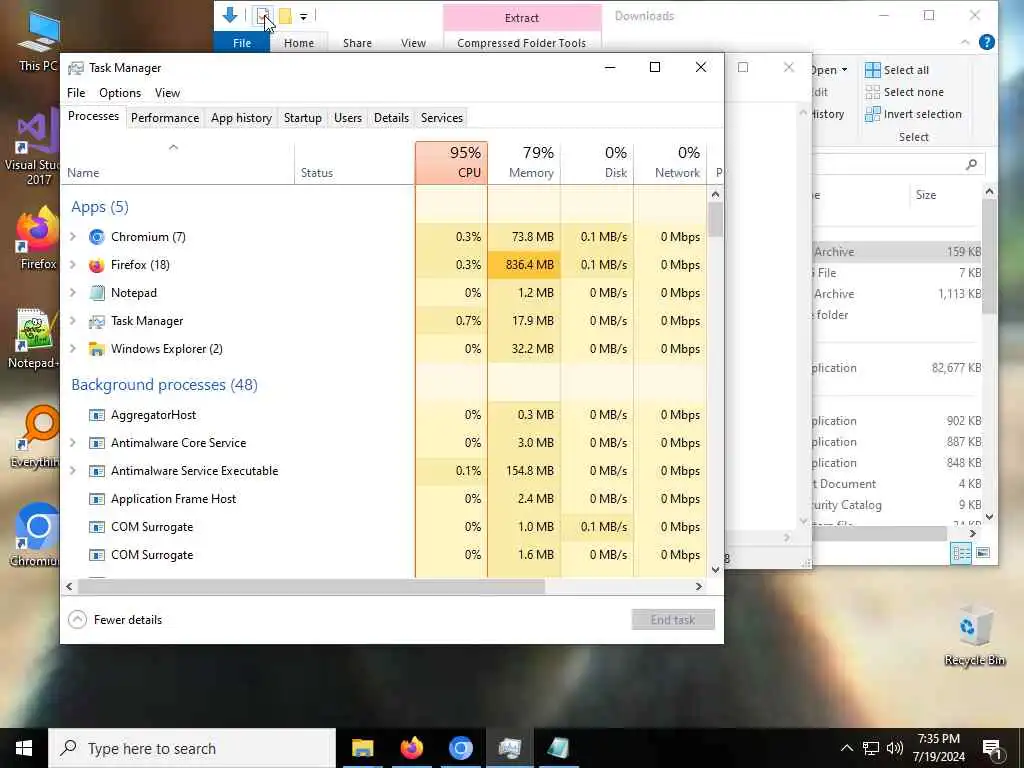Click the Fewer details arrow icon
This screenshot has width=1024, height=768.
pyautogui.click(x=77, y=620)
